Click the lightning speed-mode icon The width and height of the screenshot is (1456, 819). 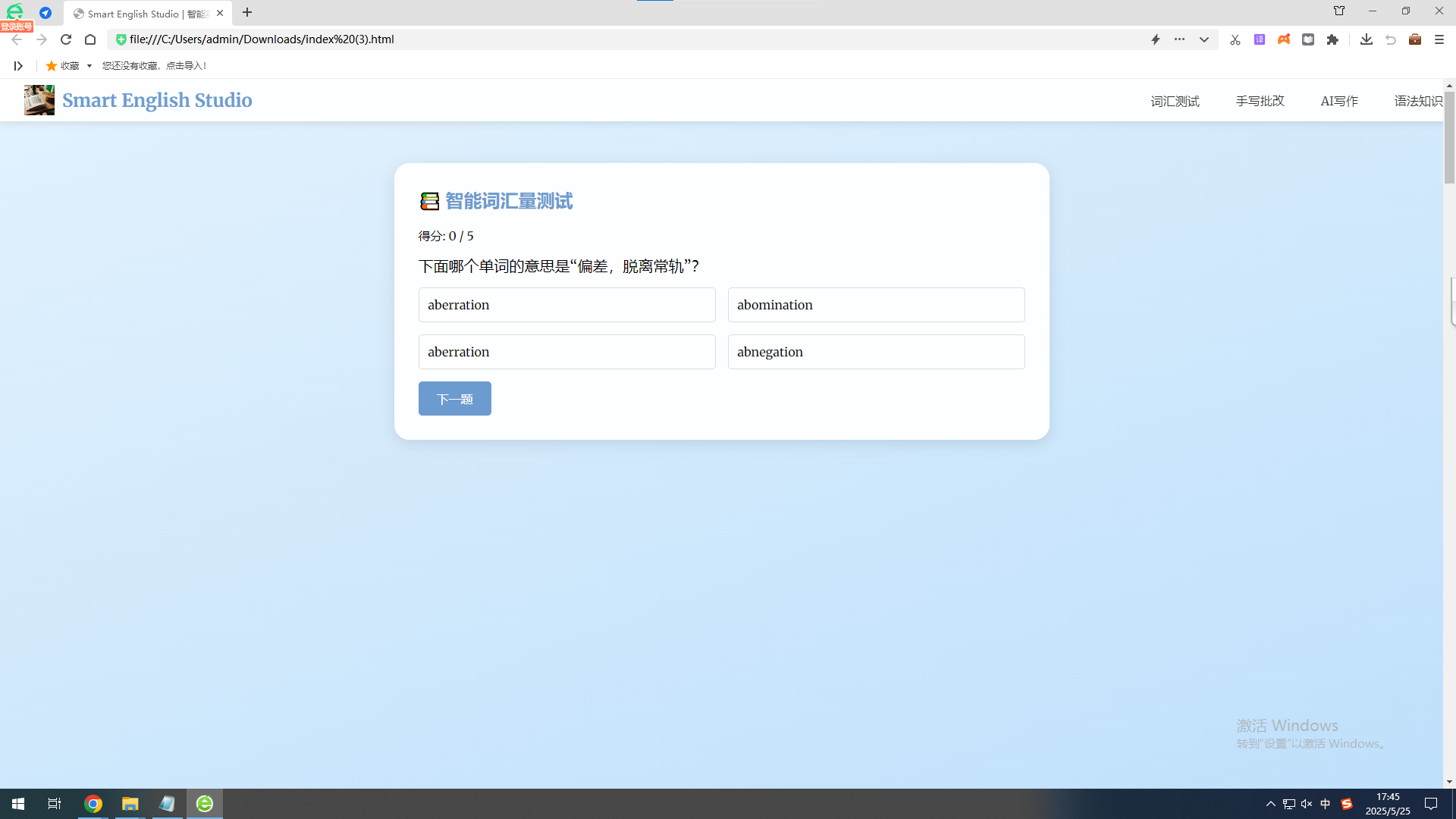1155,39
